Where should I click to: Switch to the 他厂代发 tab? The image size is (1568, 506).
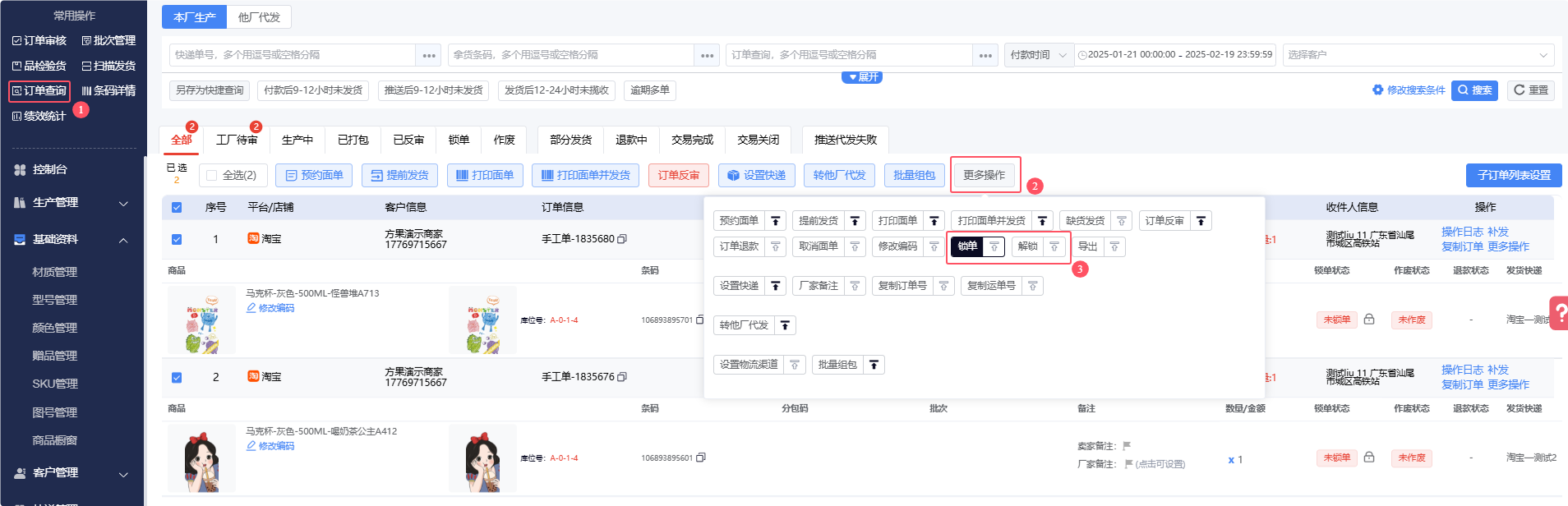tap(259, 17)
